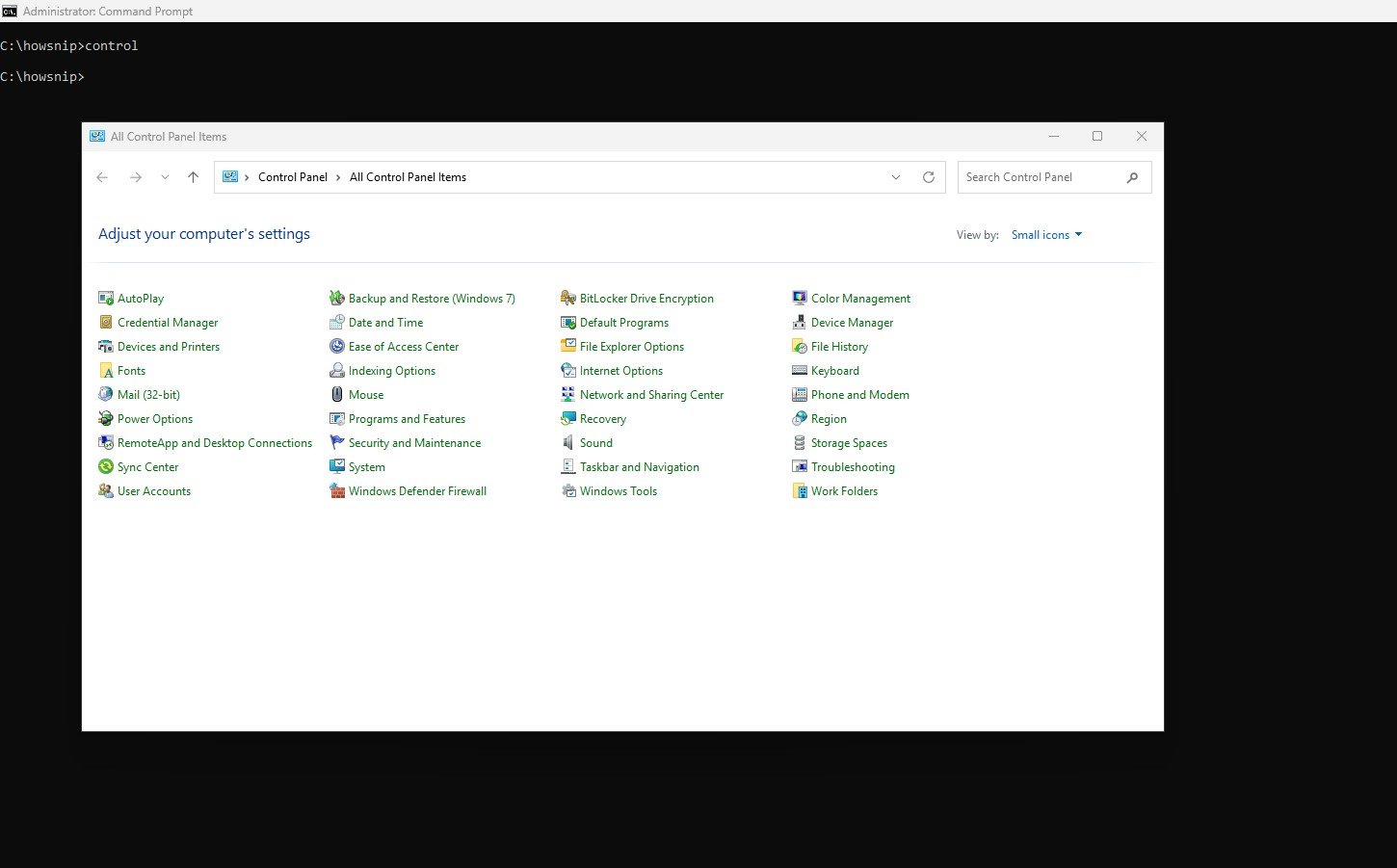
Task: Open the View by Small icons dropdown
Action: tap(1046, 235)
